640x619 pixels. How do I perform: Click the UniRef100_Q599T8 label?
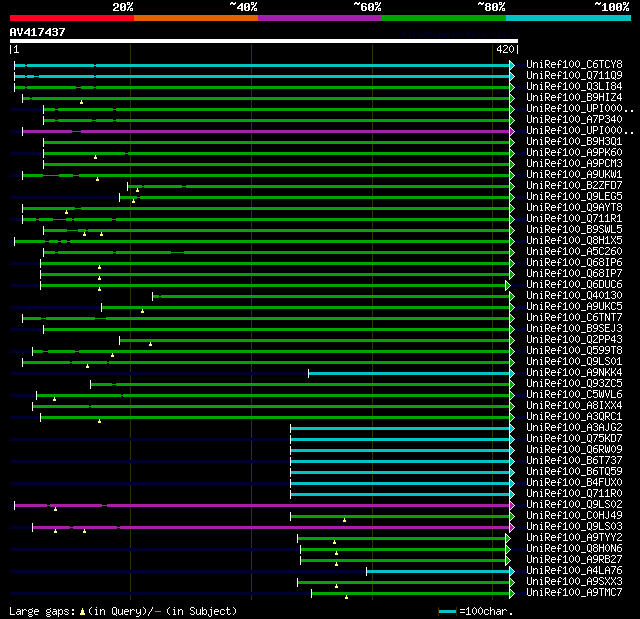click(x=574, y=351)
